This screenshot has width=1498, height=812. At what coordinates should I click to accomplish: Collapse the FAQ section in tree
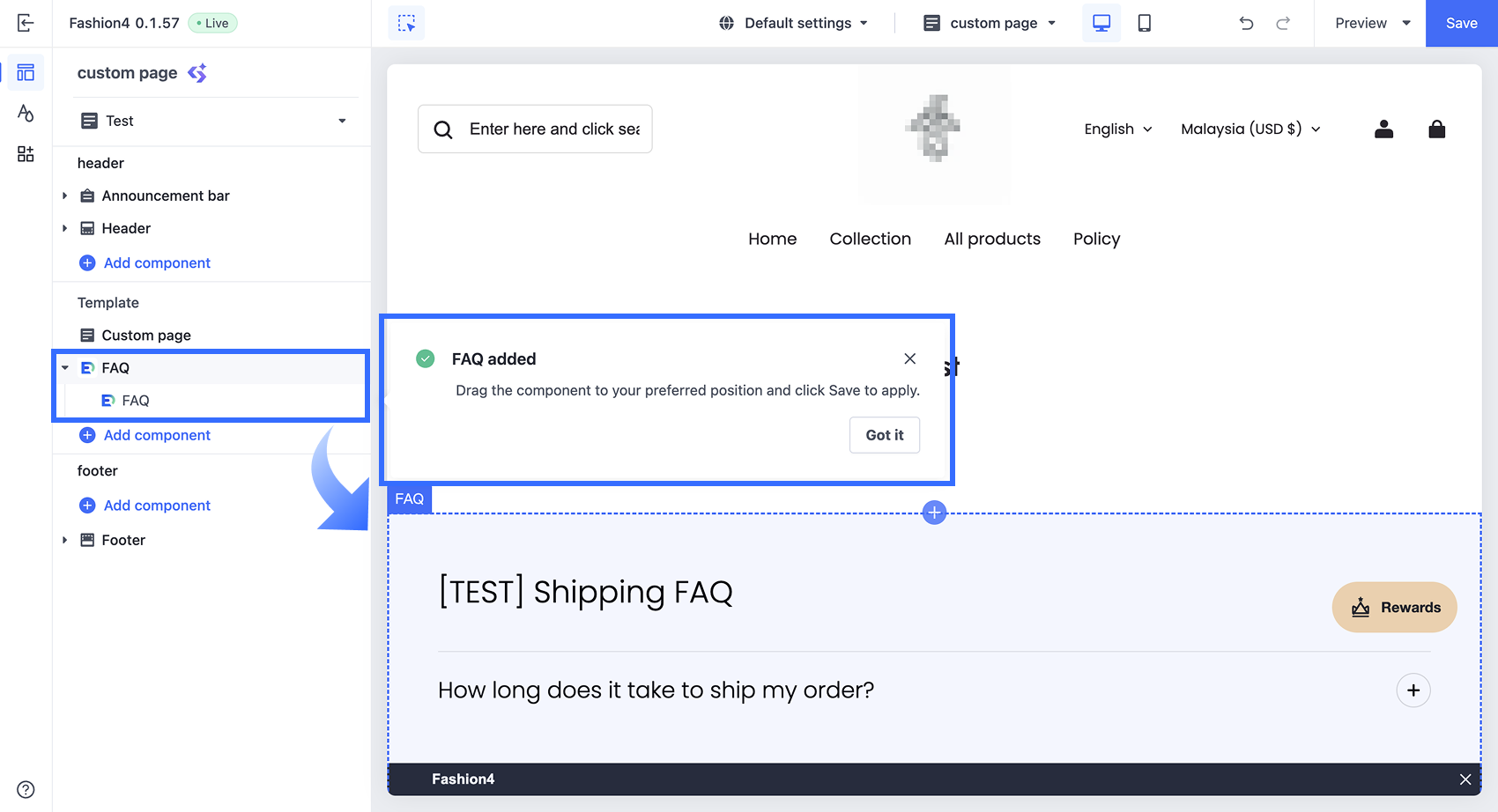coord(65,368)
